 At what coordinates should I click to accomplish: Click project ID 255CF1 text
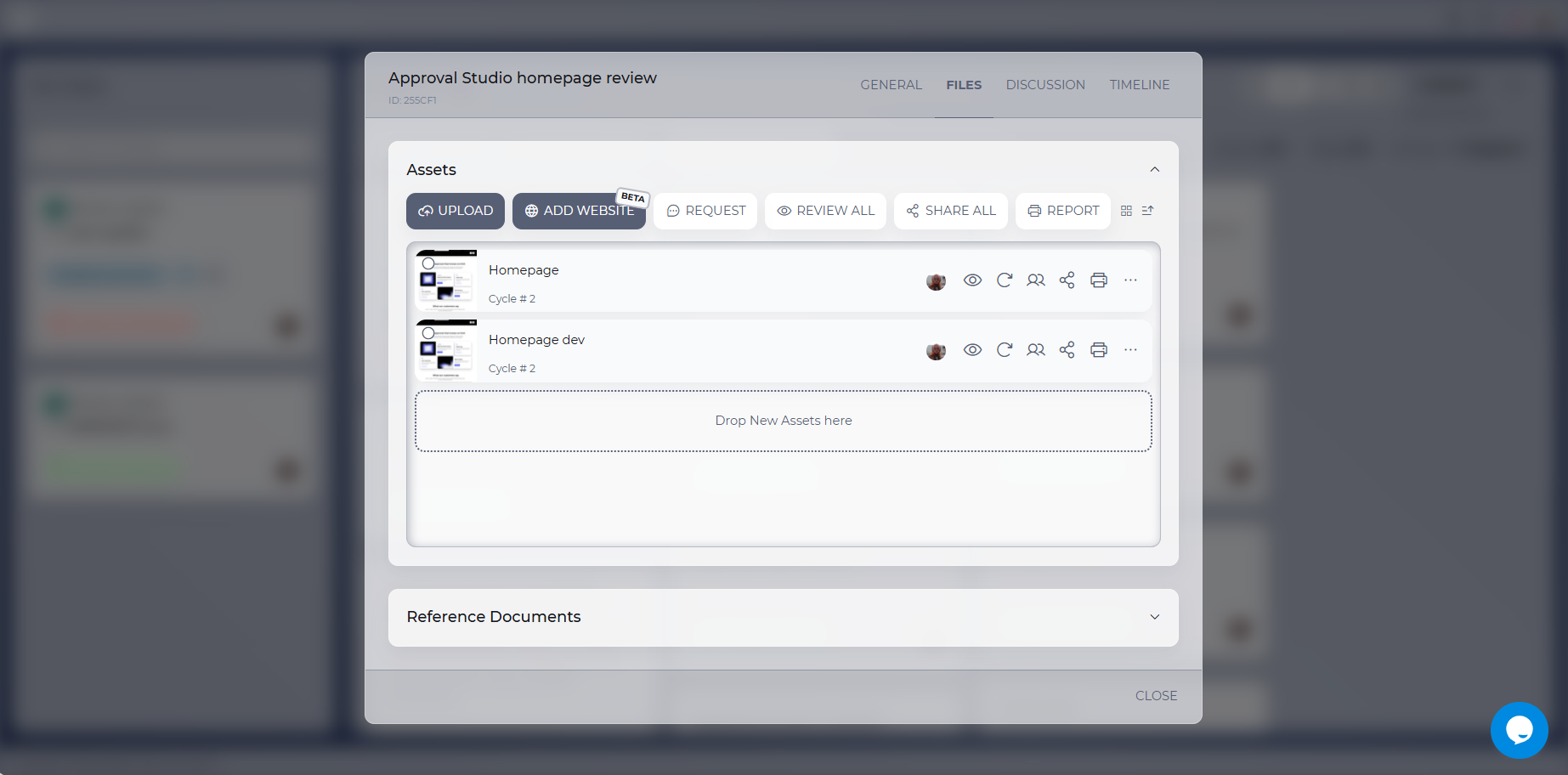click(413, 100)
